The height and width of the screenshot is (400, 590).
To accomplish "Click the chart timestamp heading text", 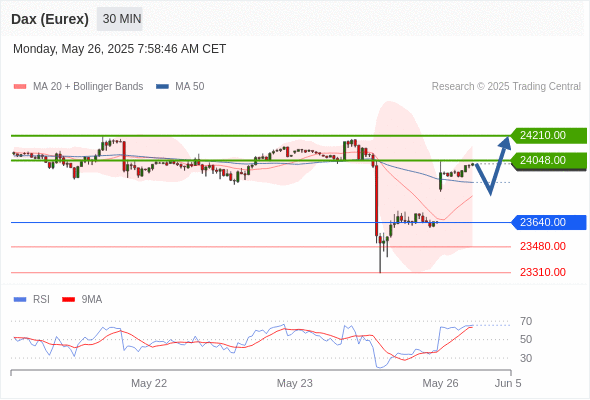I will pos(120,49).
